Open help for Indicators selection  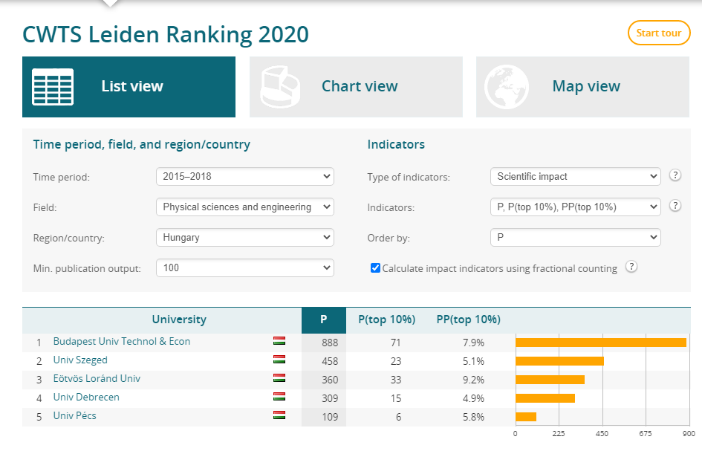(x=675, y=206)
